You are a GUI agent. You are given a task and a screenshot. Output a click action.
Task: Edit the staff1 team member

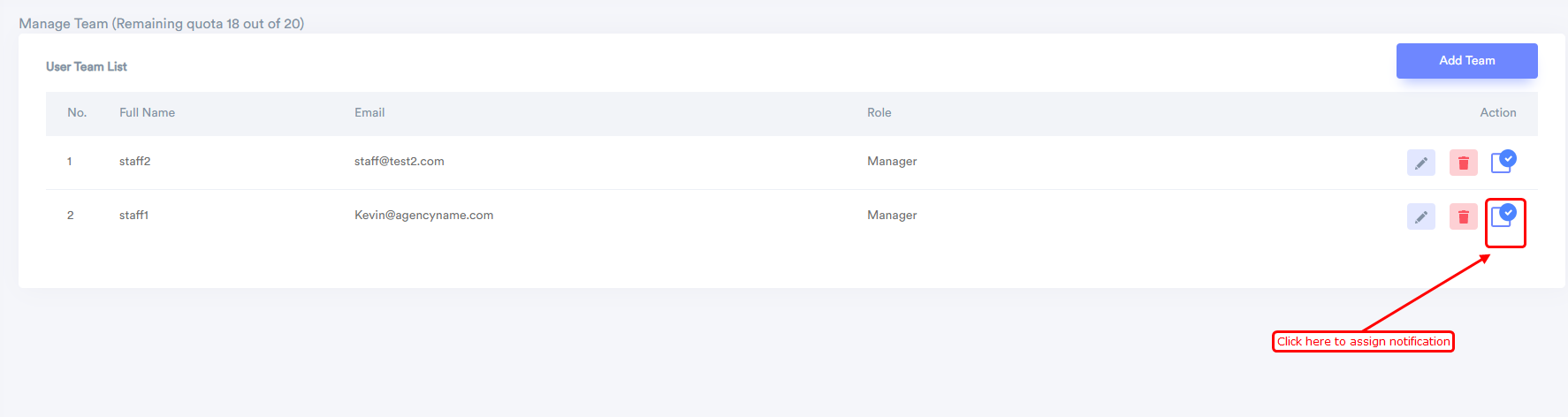[x=1420, y=216]
